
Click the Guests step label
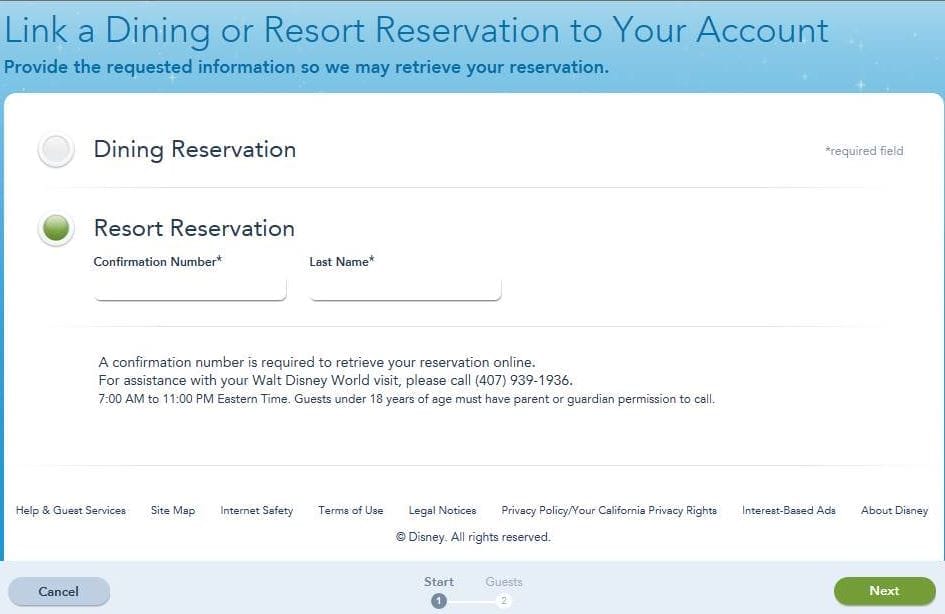(504, 582)
